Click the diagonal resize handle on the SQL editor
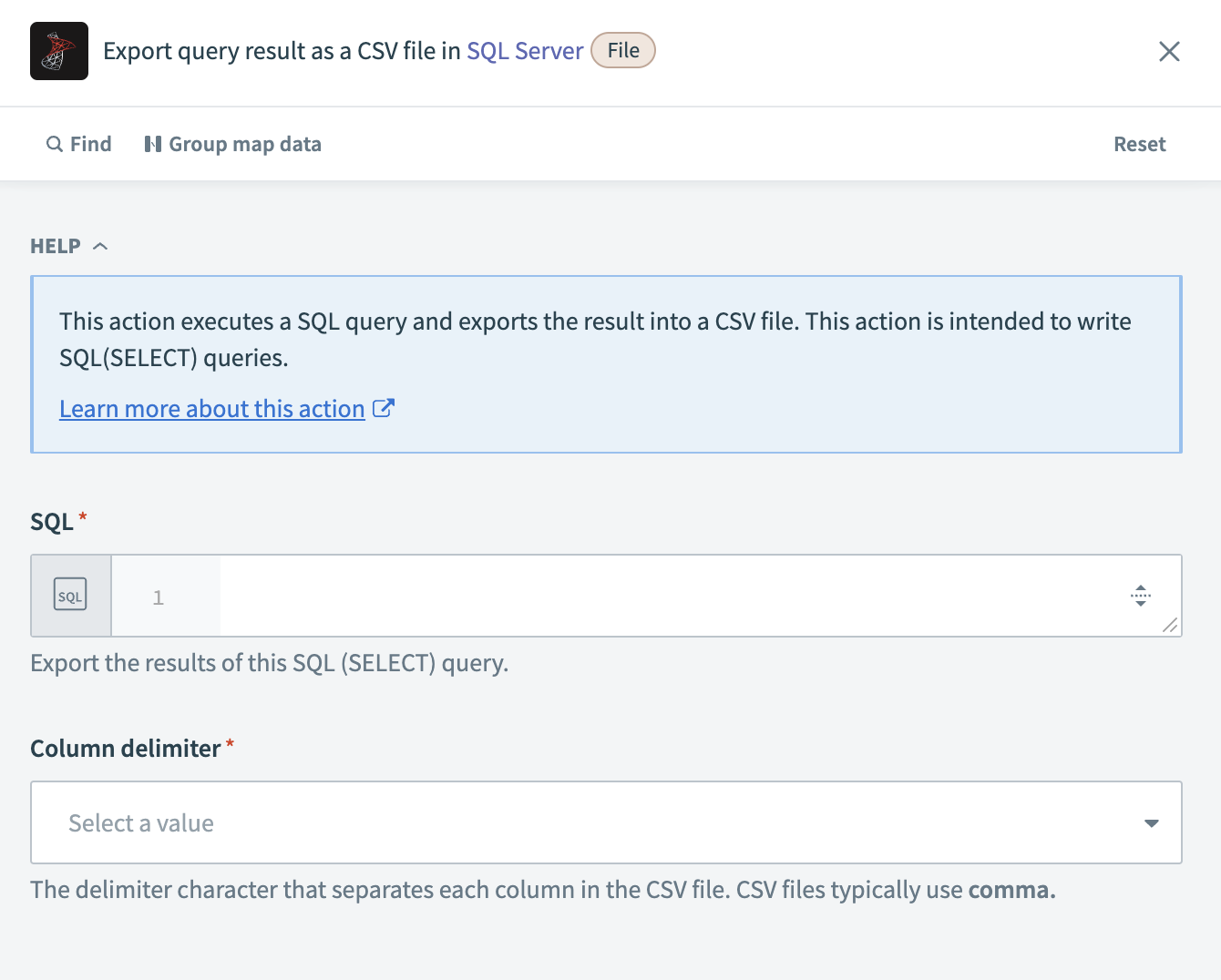 tap(1171, 626)
